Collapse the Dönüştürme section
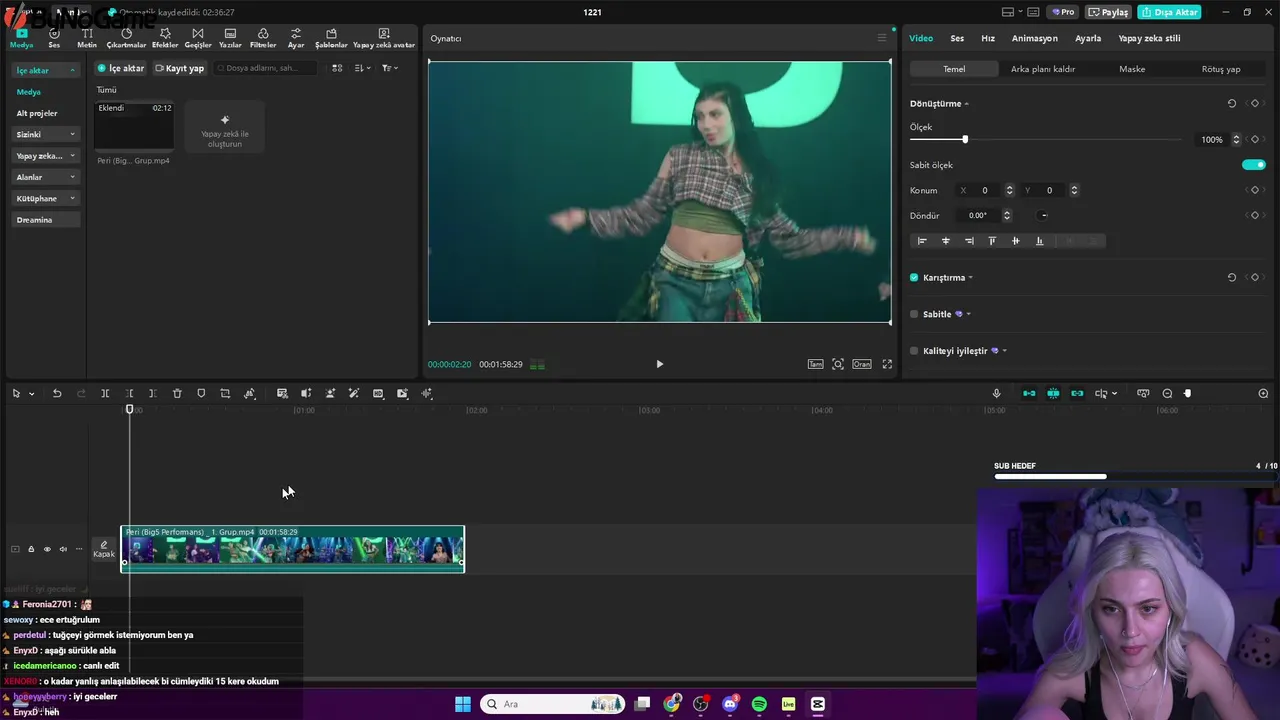 click(966, 104)
